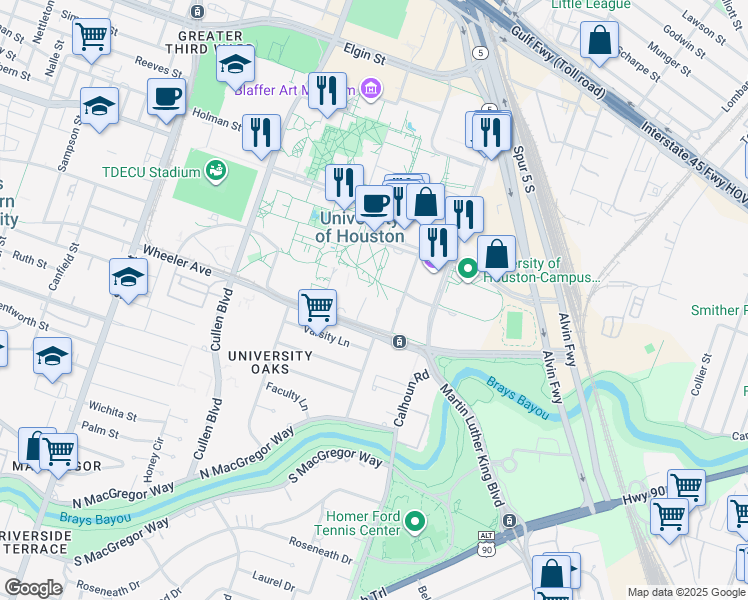Select the shopping bag marker beside the Houston-Campus pin

(x=497, y=255)
